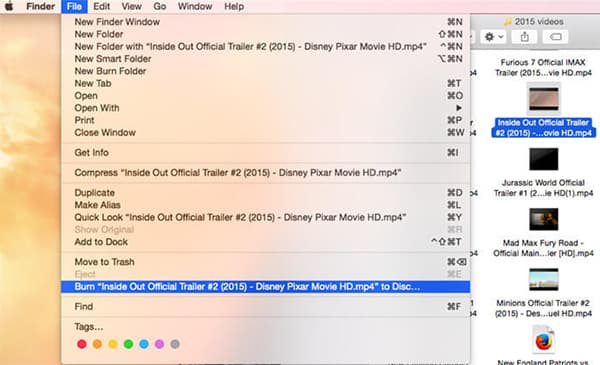Select the Mad Max Fury Road thumbnail
Viewport: 600px width, 365px height.
(x=544, y=219)
